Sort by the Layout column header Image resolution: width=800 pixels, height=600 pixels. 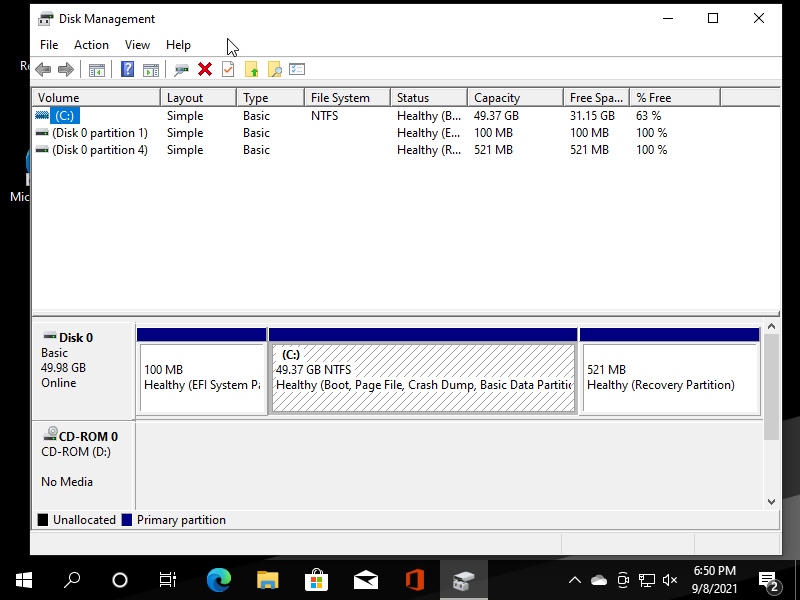[x=198, y=97]
